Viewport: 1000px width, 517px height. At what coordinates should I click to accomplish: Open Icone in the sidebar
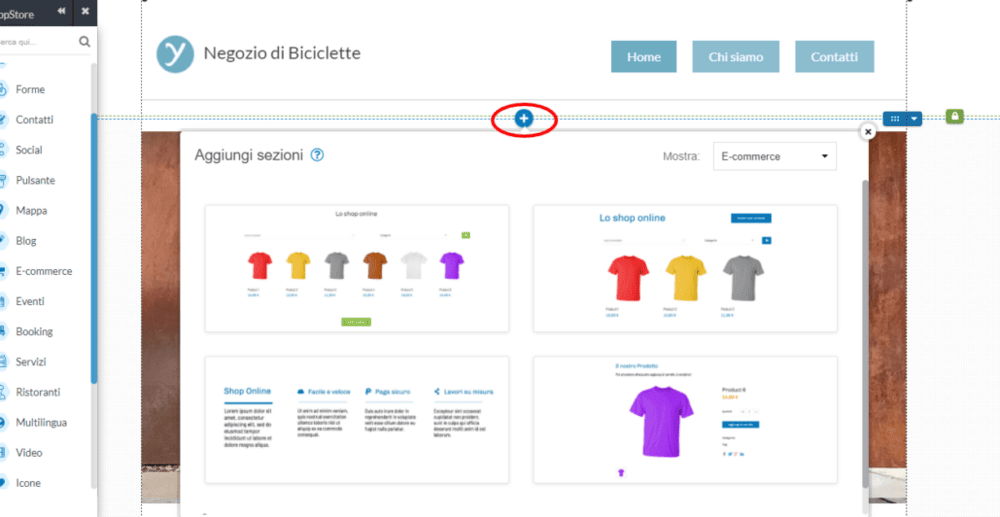click(28, 483)
